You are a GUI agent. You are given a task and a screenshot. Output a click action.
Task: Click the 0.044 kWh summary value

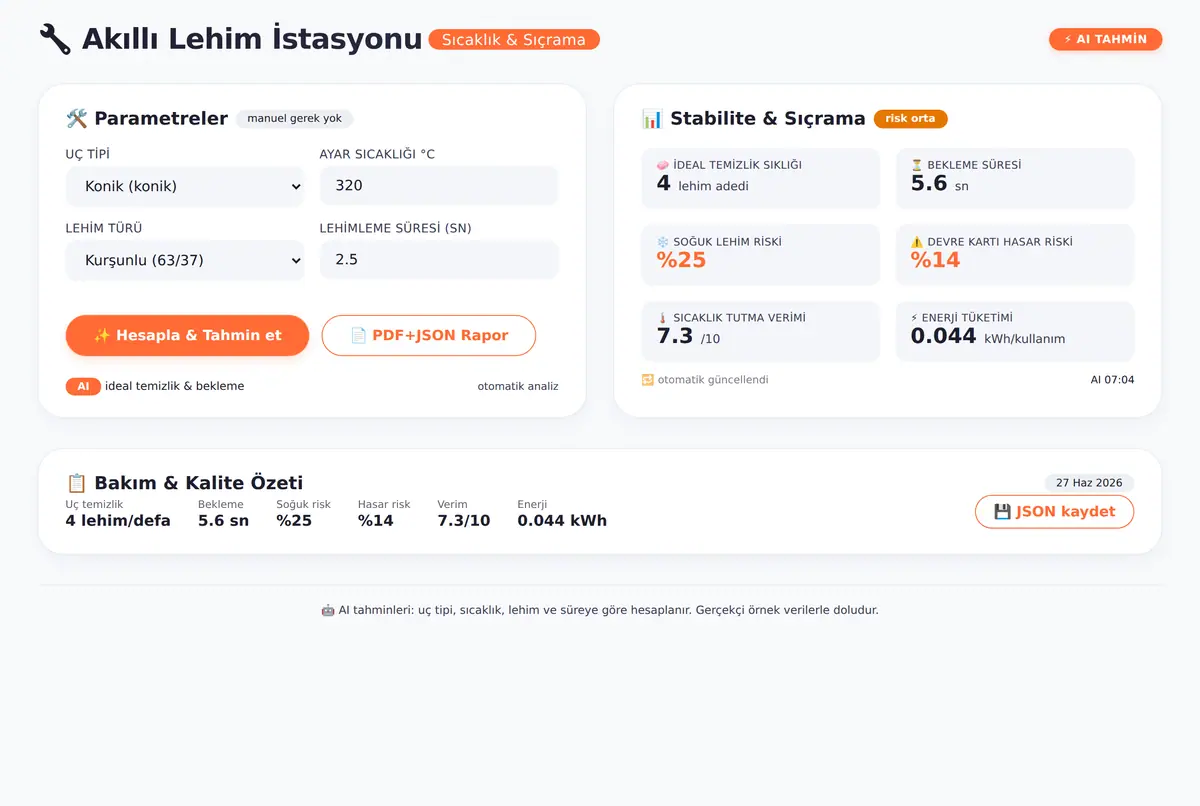coord(562,521)
